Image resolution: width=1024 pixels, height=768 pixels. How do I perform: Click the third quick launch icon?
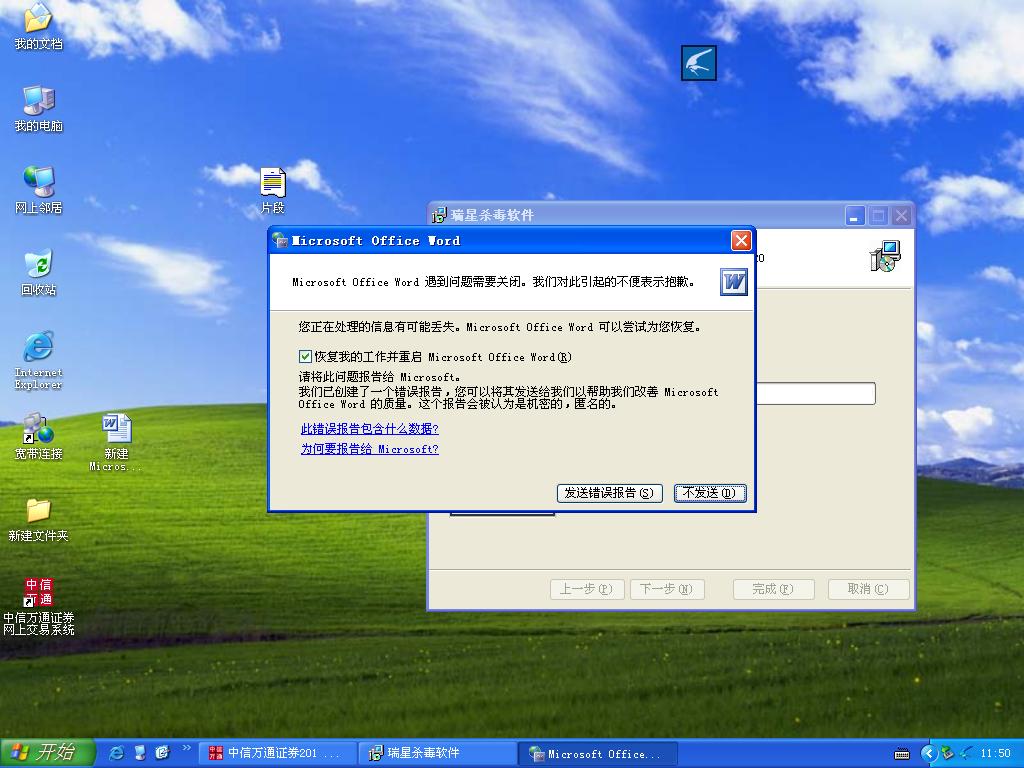[162, 753]
